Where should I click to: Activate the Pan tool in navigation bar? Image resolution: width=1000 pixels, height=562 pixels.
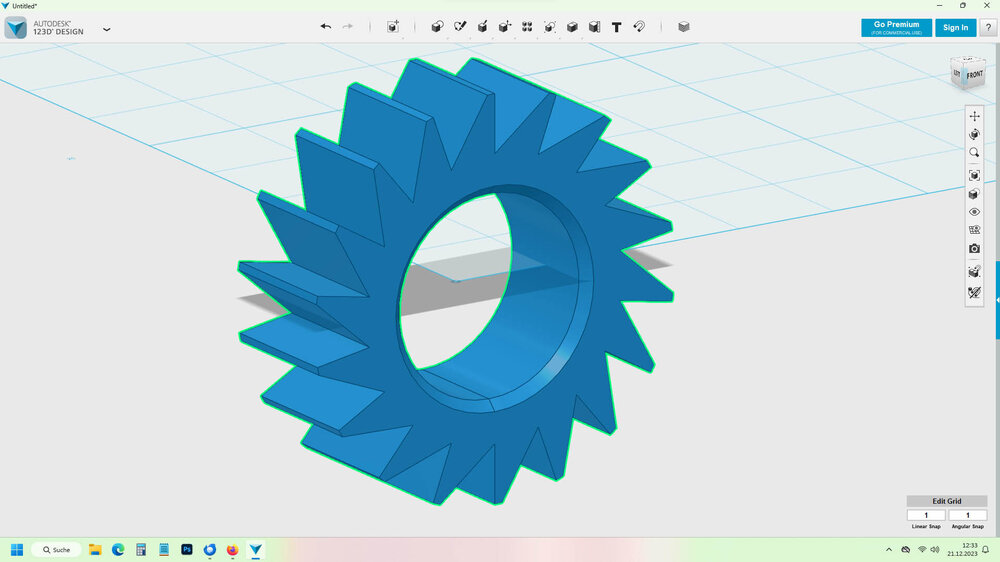coord(974,116)
